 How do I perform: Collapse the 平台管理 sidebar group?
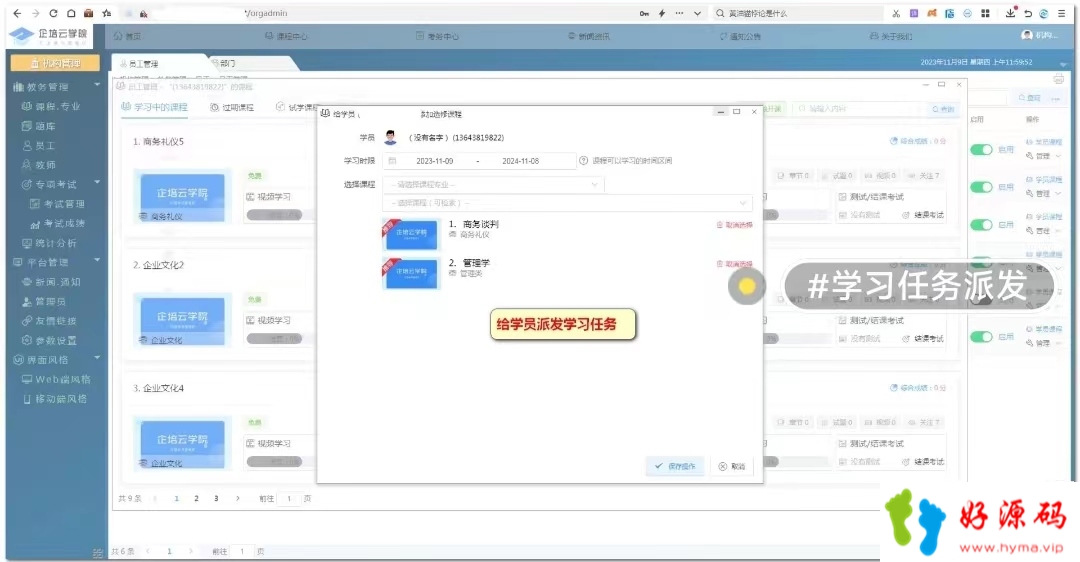point(97,261)
